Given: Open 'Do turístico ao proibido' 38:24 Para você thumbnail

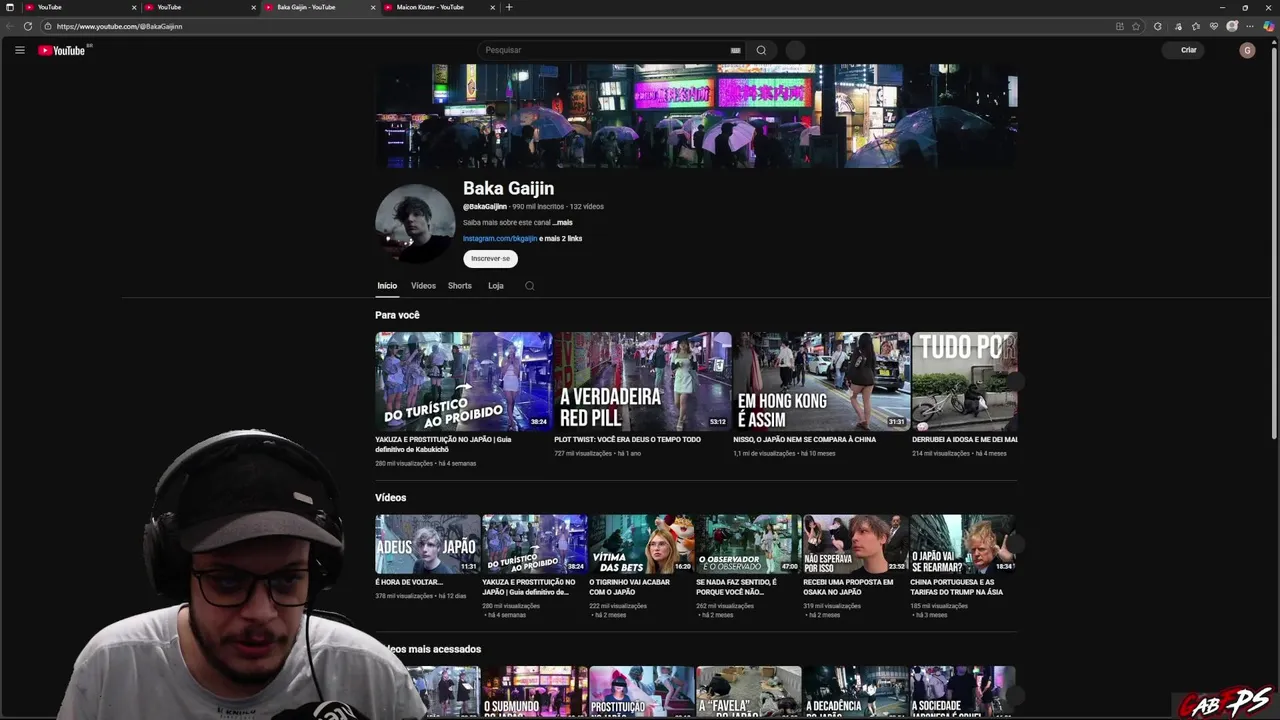Looking at the screenshot, I should click(463, 381).
